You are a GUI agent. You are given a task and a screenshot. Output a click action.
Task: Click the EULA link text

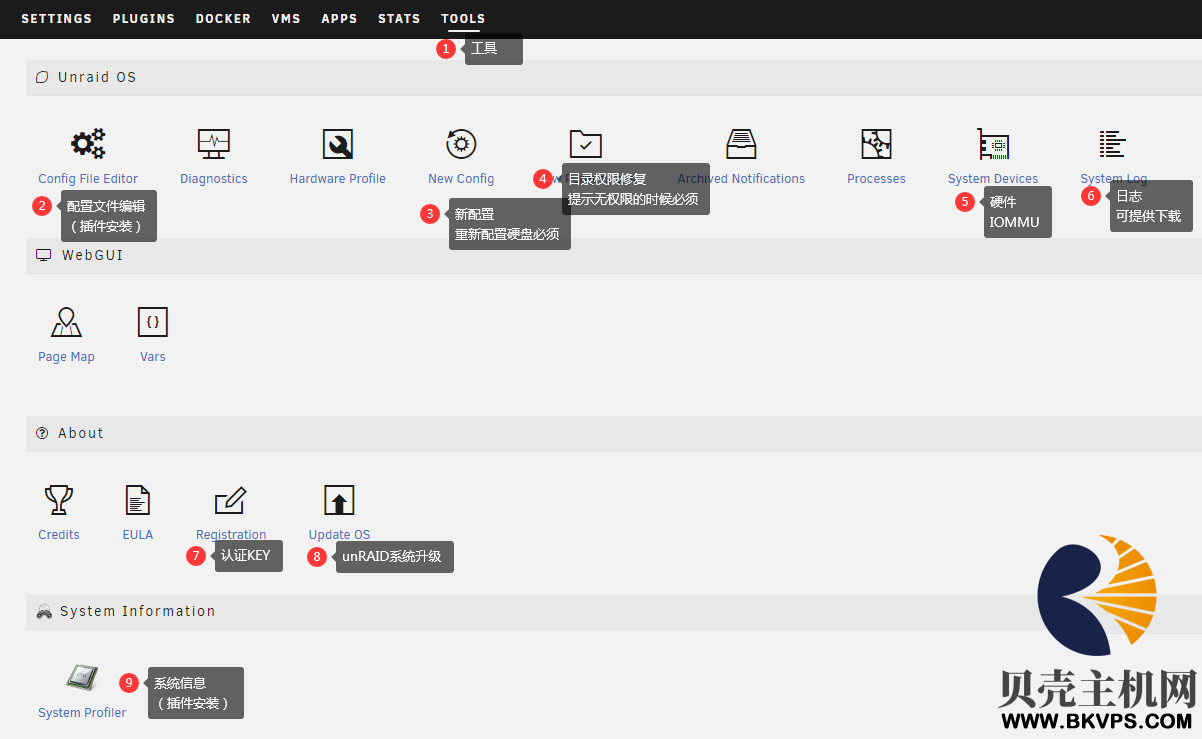(138, 535)
